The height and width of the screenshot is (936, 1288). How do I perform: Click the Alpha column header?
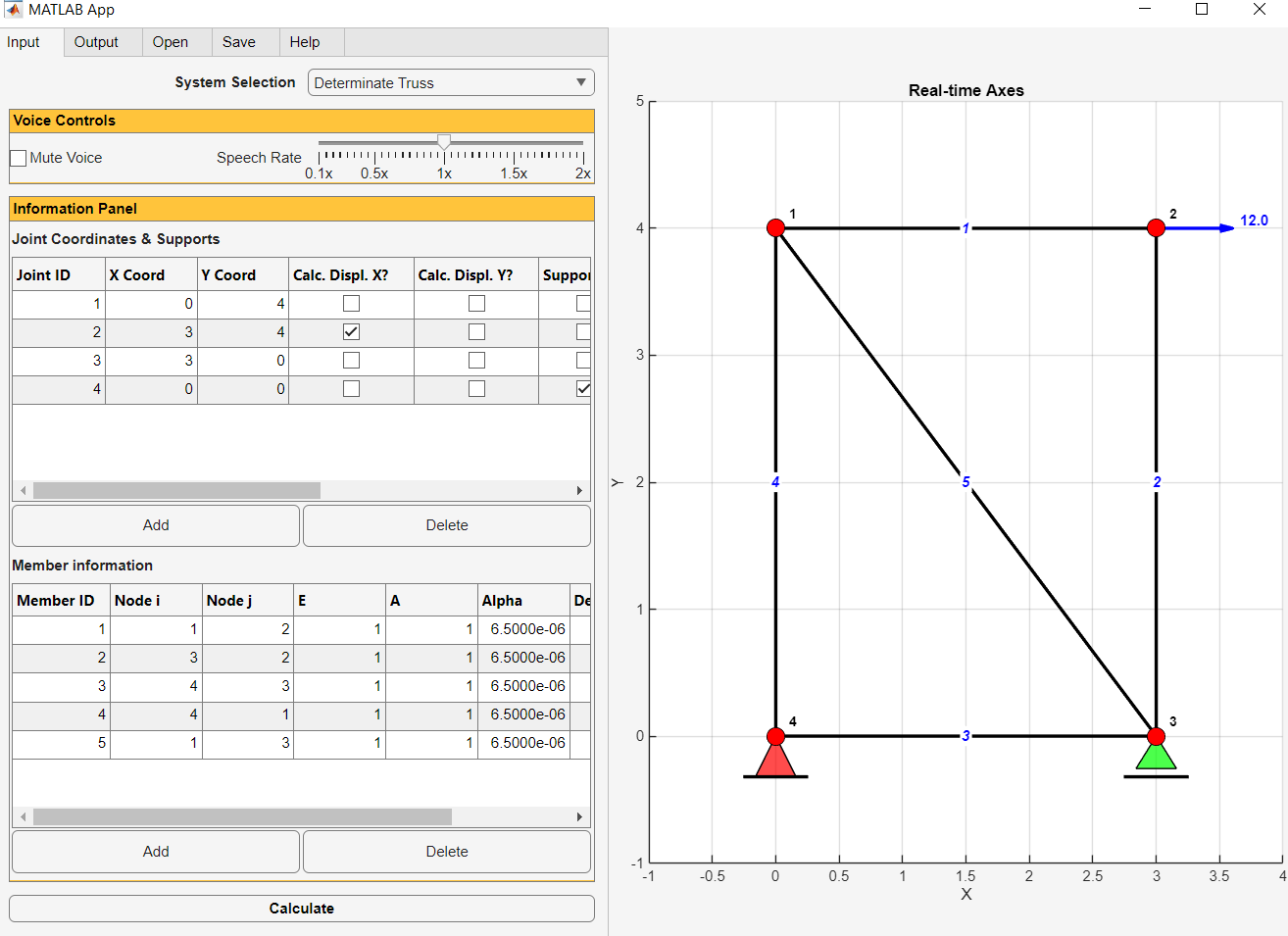coord(523,601)
